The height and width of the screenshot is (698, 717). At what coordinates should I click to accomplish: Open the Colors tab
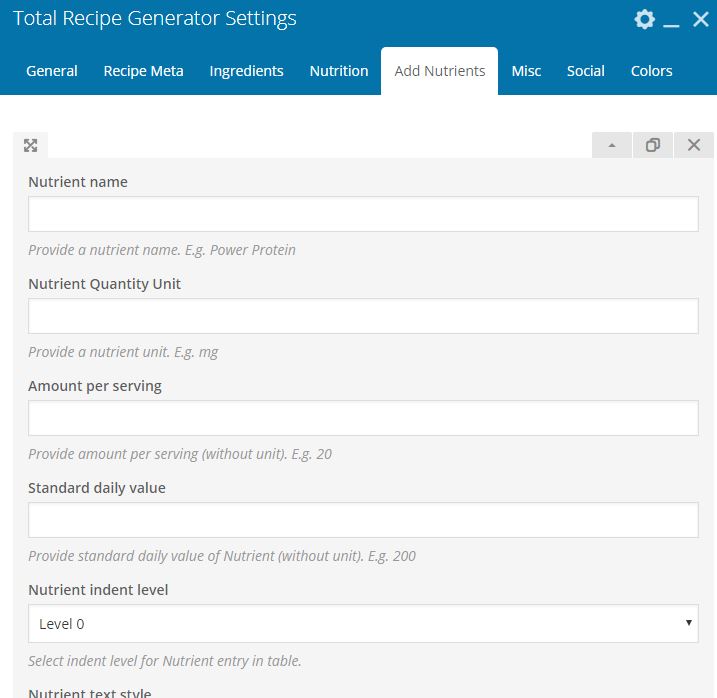(651, 71)
